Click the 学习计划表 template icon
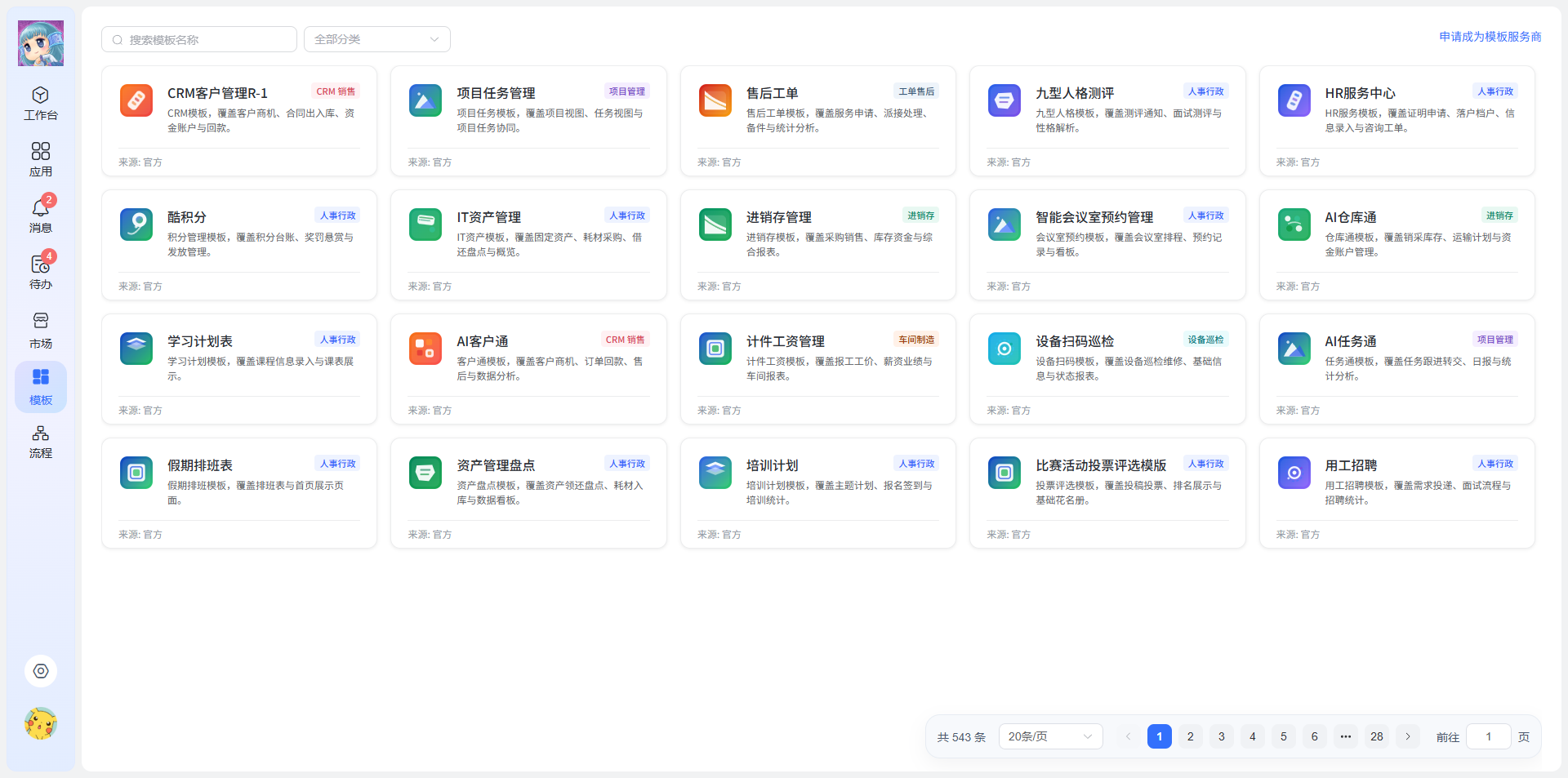1568x778 pixels. click(136, 349)
